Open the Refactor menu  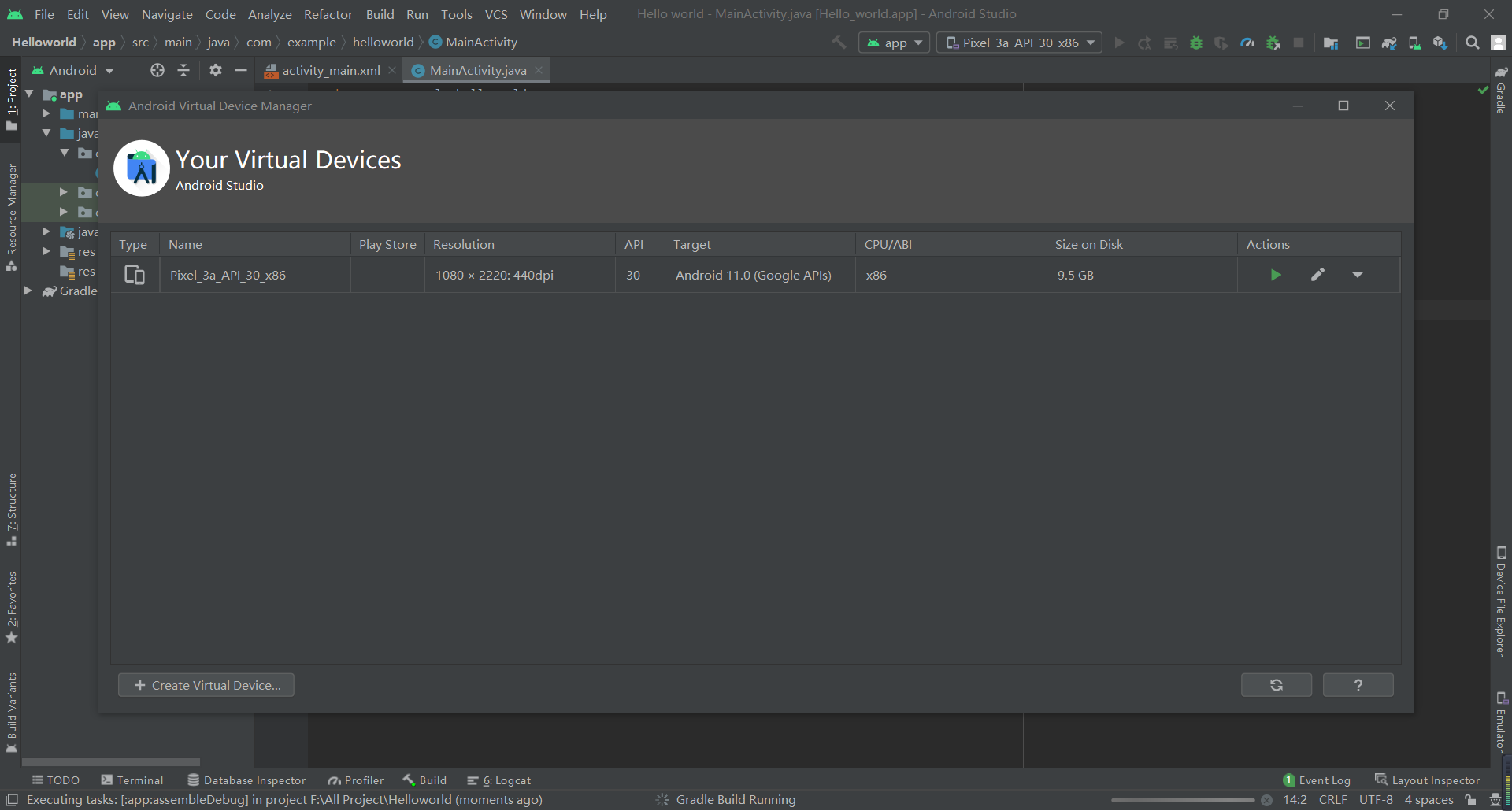tap(328, 14)
